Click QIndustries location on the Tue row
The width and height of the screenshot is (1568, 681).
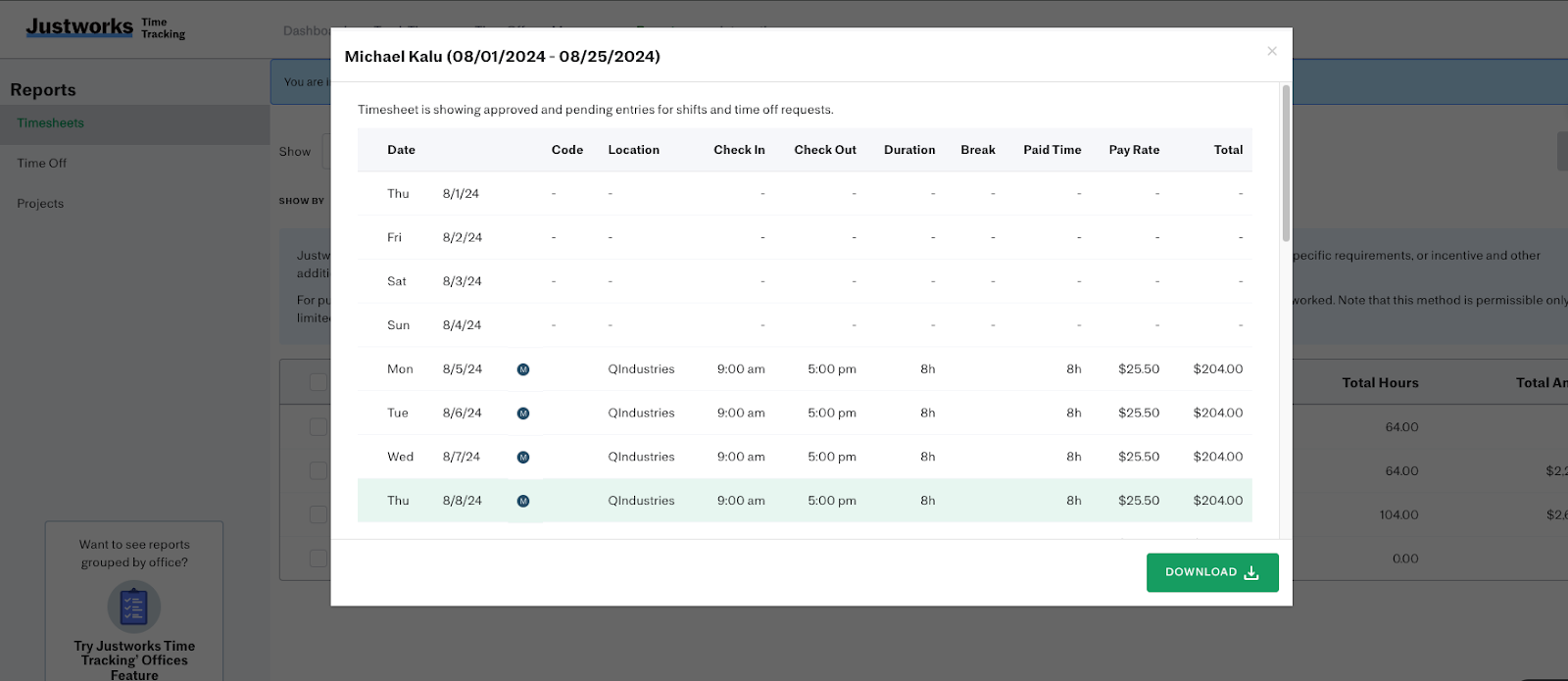coord(641,413)
